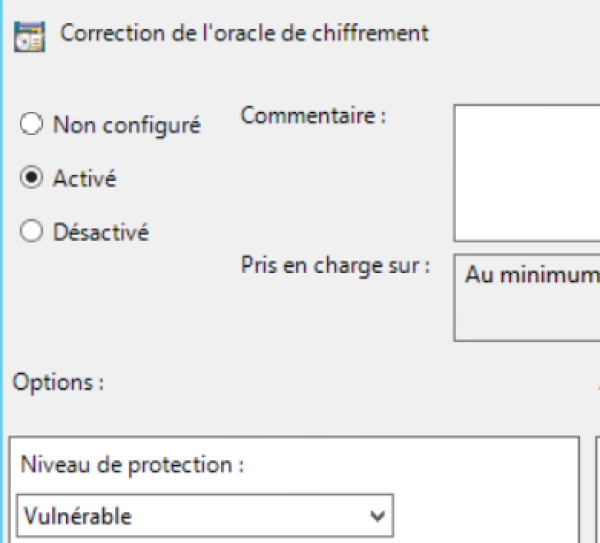Click the "Vulnérable" selected value text

pyautogui.click(x=79, y=517)
